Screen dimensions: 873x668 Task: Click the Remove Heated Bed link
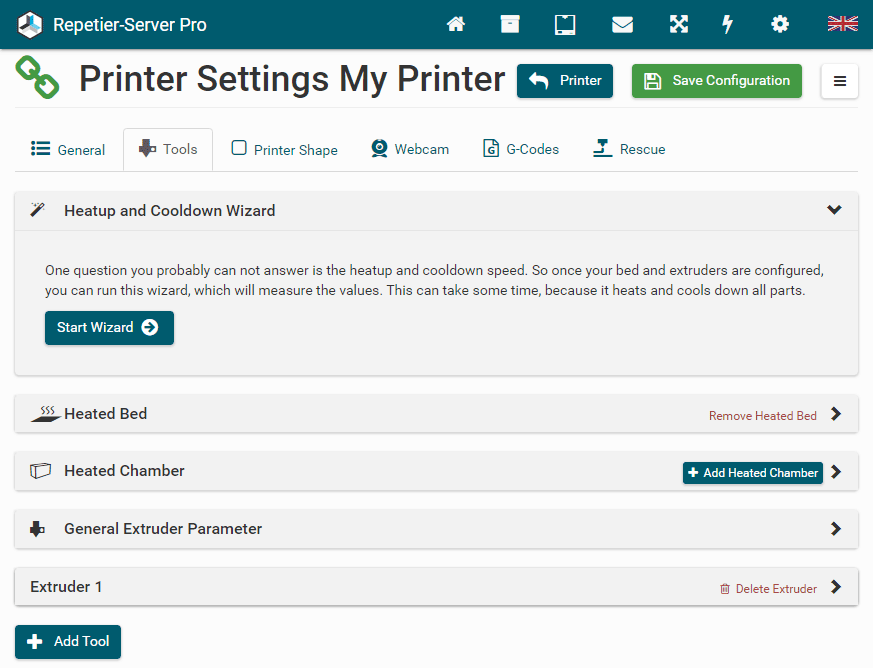click(x=762, y=416)
